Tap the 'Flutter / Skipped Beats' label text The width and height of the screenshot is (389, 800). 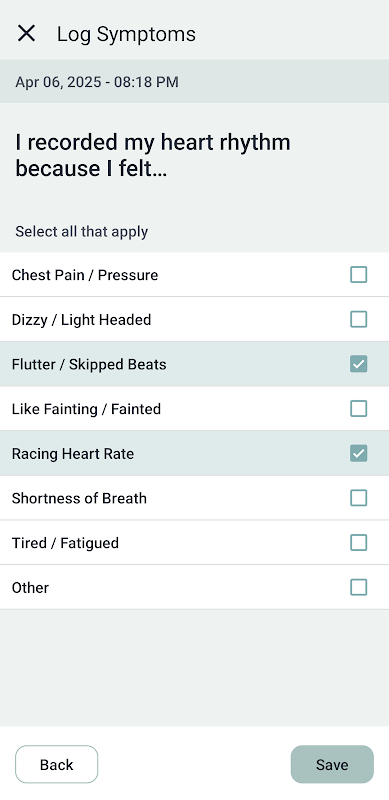(x=89, y=364)
